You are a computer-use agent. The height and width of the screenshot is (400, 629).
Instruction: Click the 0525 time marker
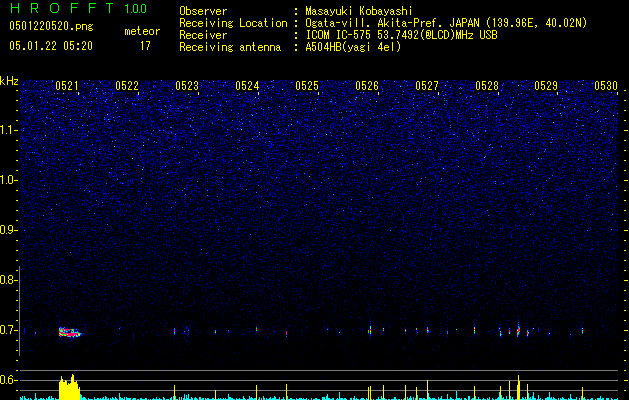point(307,86)
